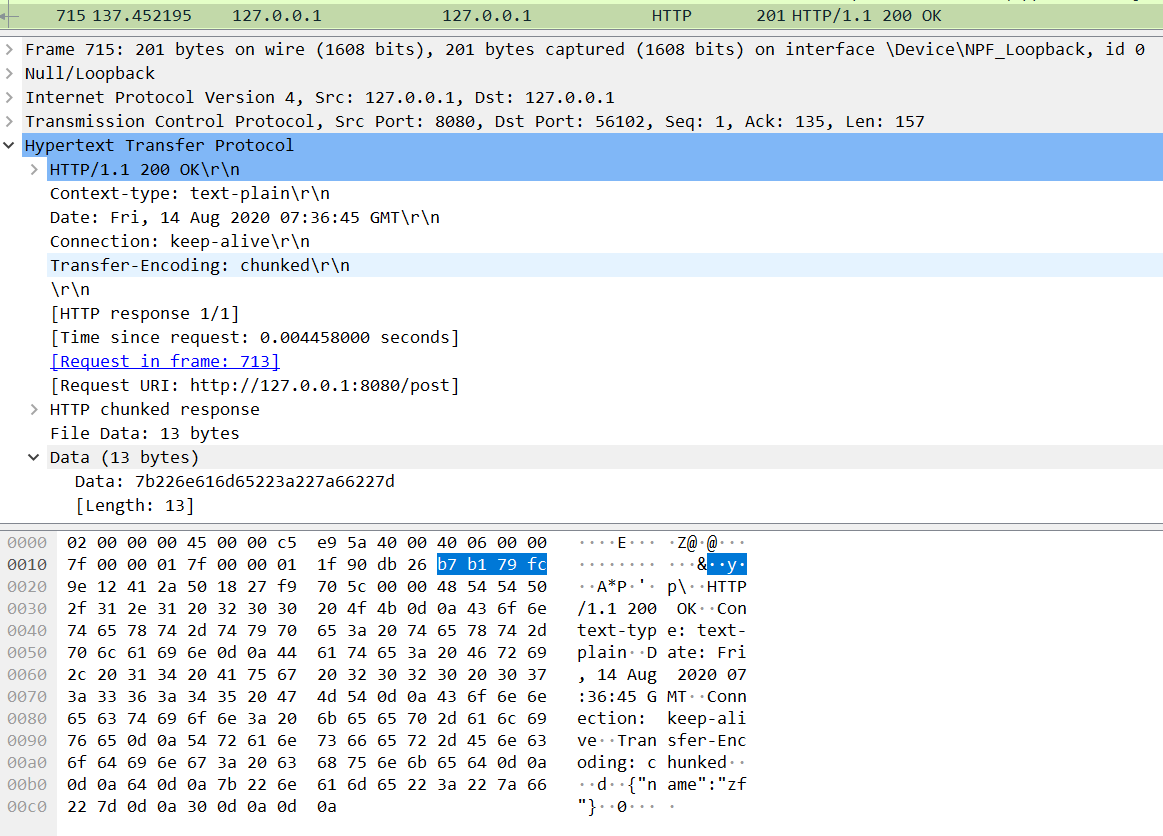Image resolution: width=1163 pixels, height=836 pixels.
Task: Click the highlighted bytes b7 b1 79 fc
Action: tap(491, 564)
